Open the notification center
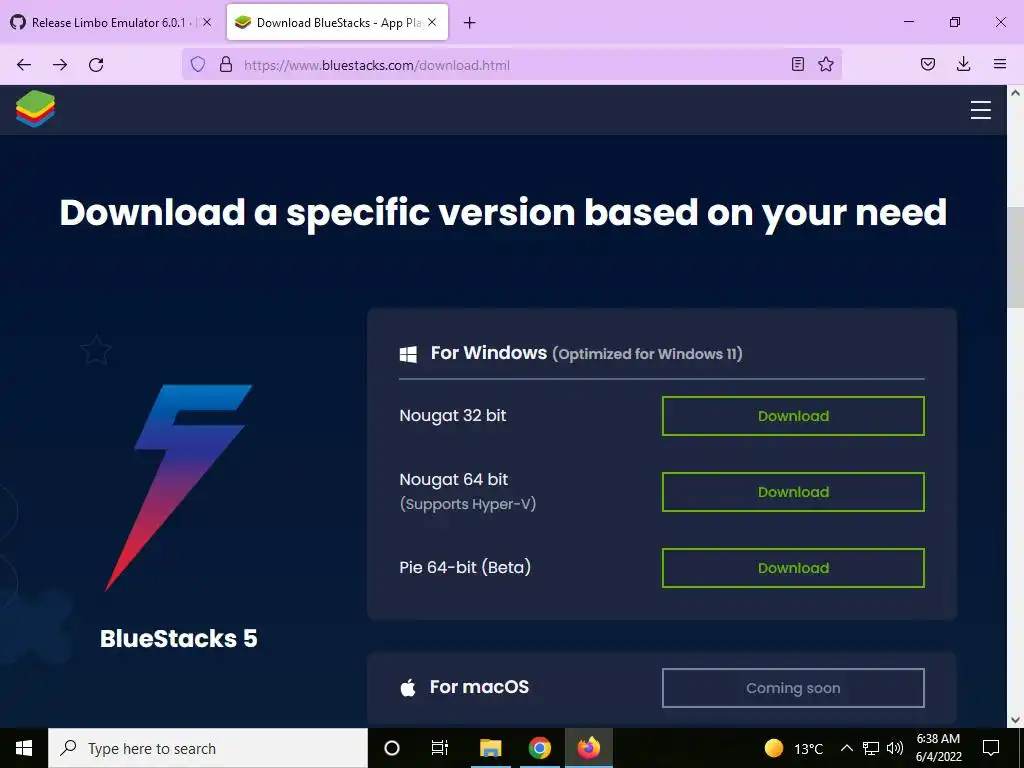 click(x=991, y=748)
